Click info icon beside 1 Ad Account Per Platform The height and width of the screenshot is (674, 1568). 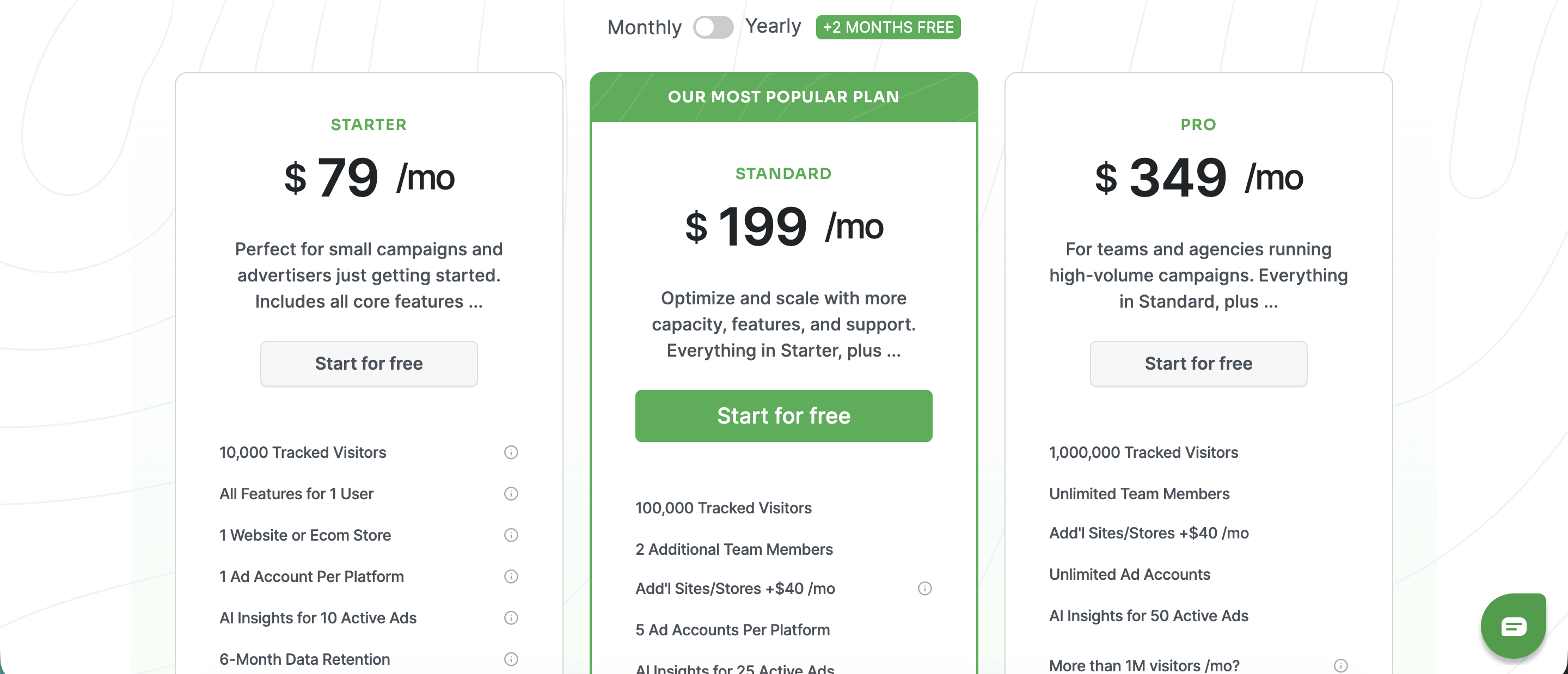point(511,576)
